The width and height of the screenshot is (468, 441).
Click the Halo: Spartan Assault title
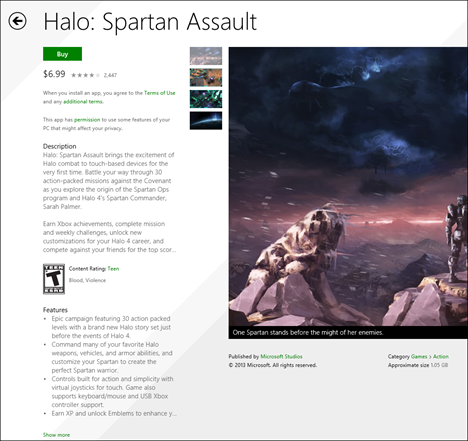[150, 22]
